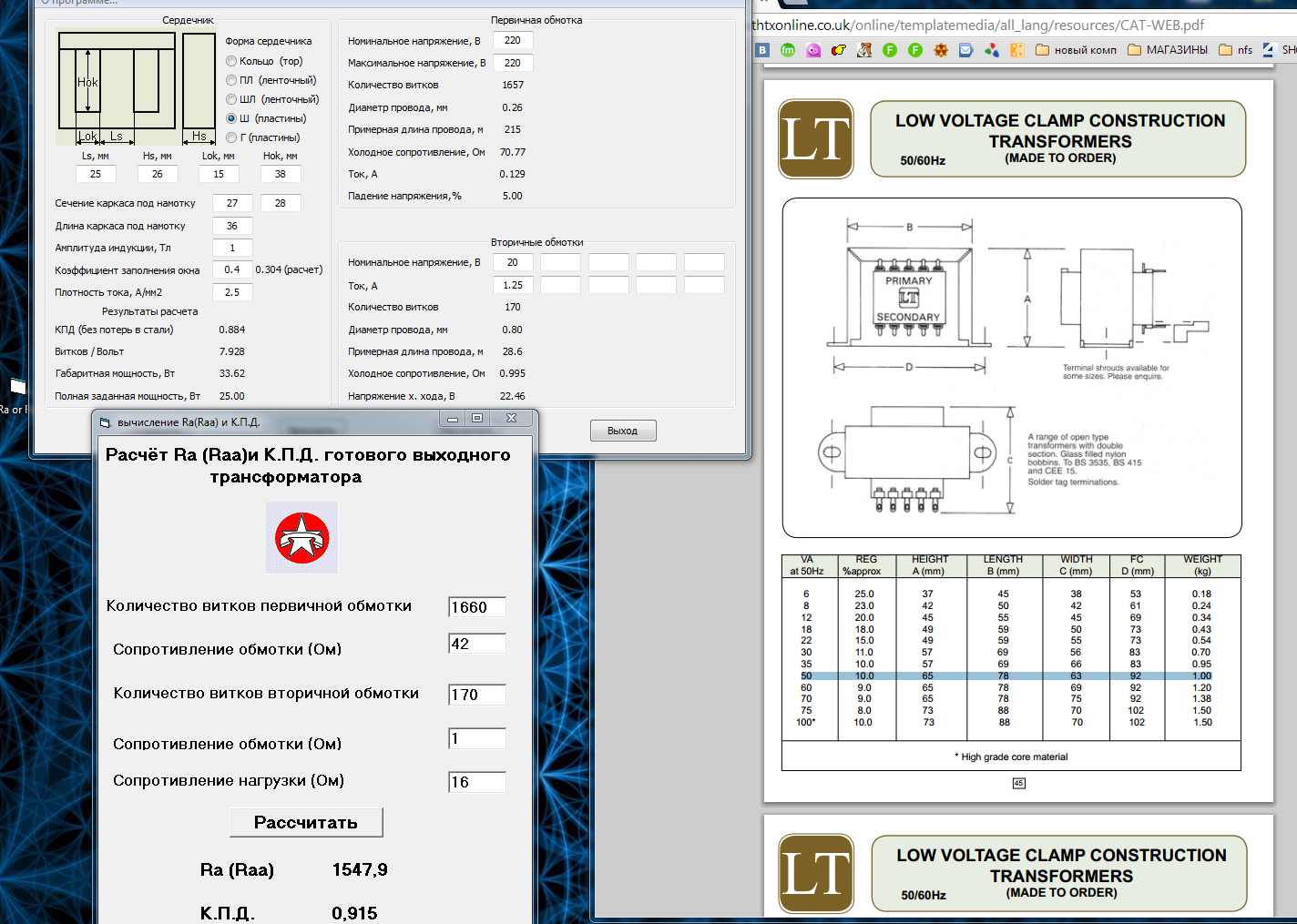Edit the 'Сопротивление нагрузки (Ом)' field
1297x924 pixels.
(477, 782)
